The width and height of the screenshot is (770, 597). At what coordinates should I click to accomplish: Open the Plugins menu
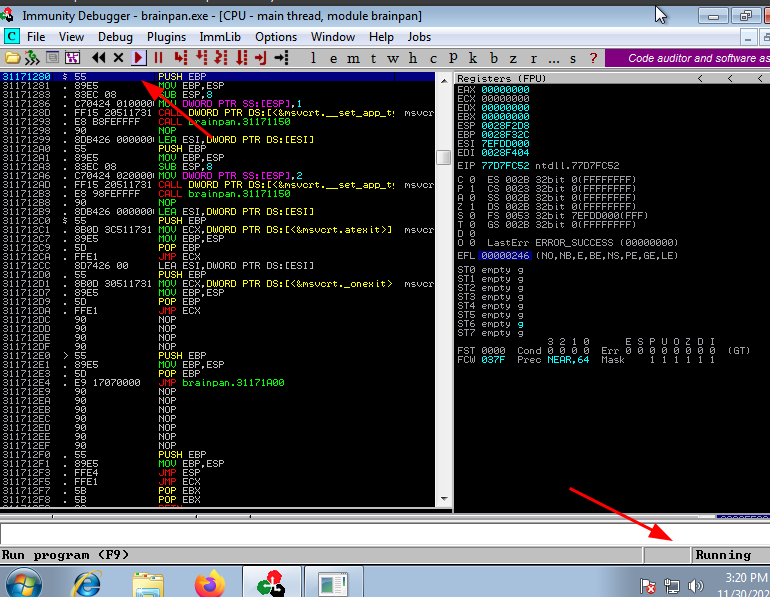[166, 37]
